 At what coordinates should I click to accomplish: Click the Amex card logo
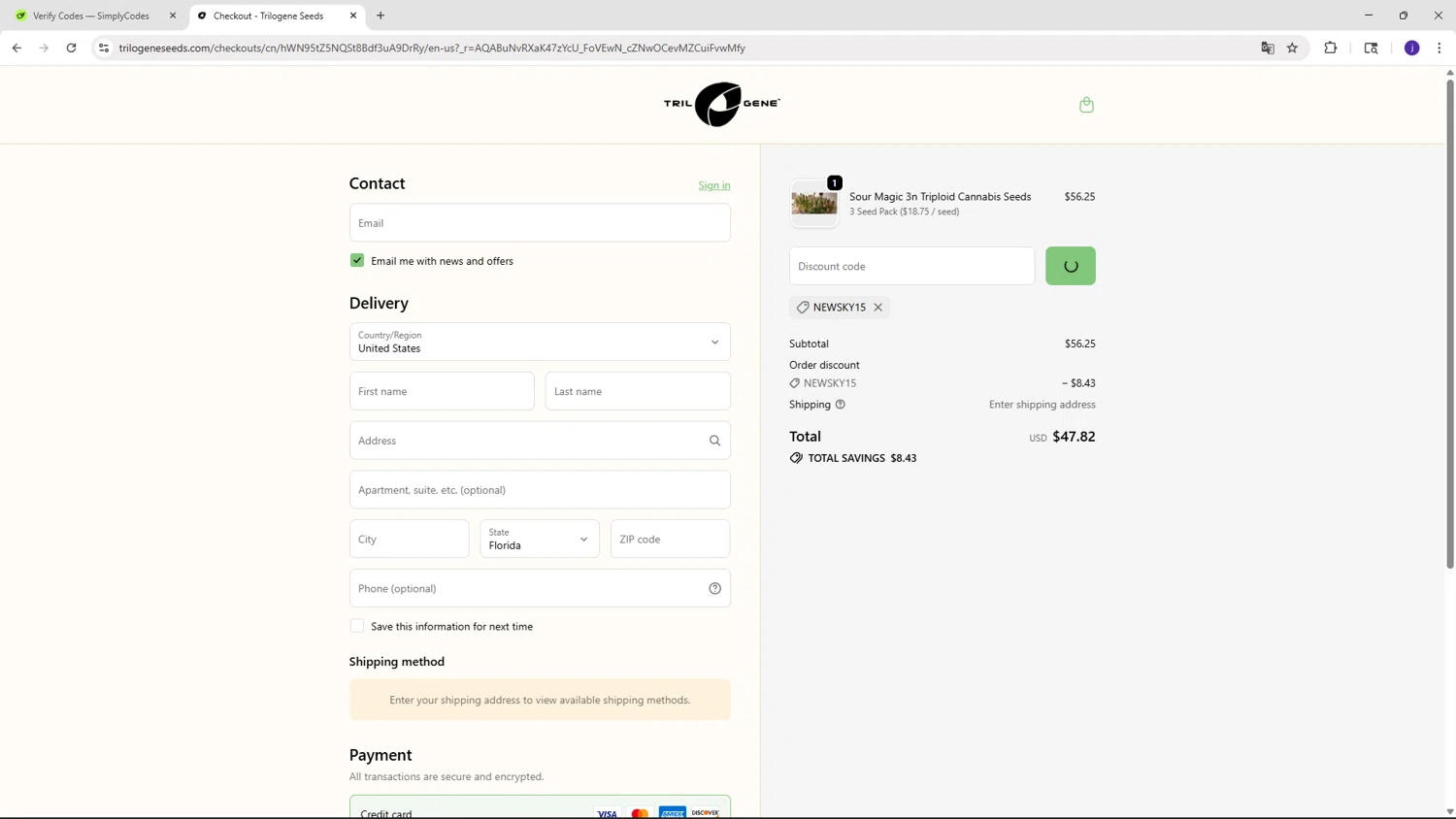click(673, 813)
